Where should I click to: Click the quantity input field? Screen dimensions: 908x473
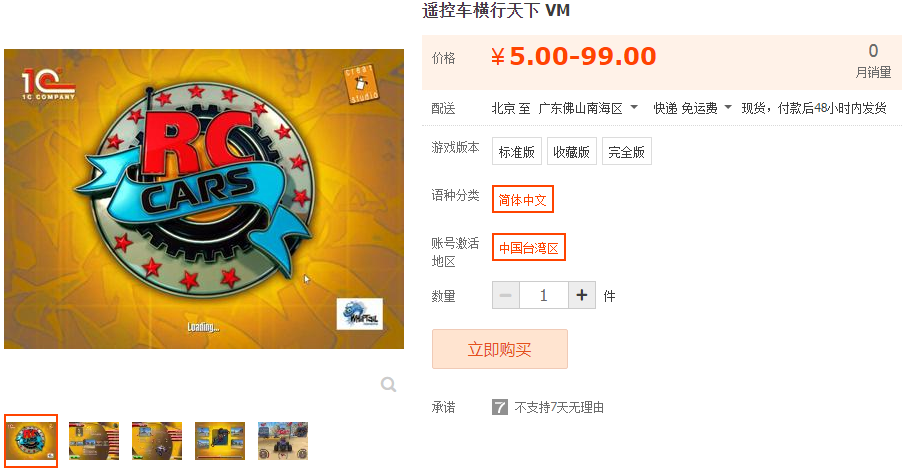(x=544, y=295)
